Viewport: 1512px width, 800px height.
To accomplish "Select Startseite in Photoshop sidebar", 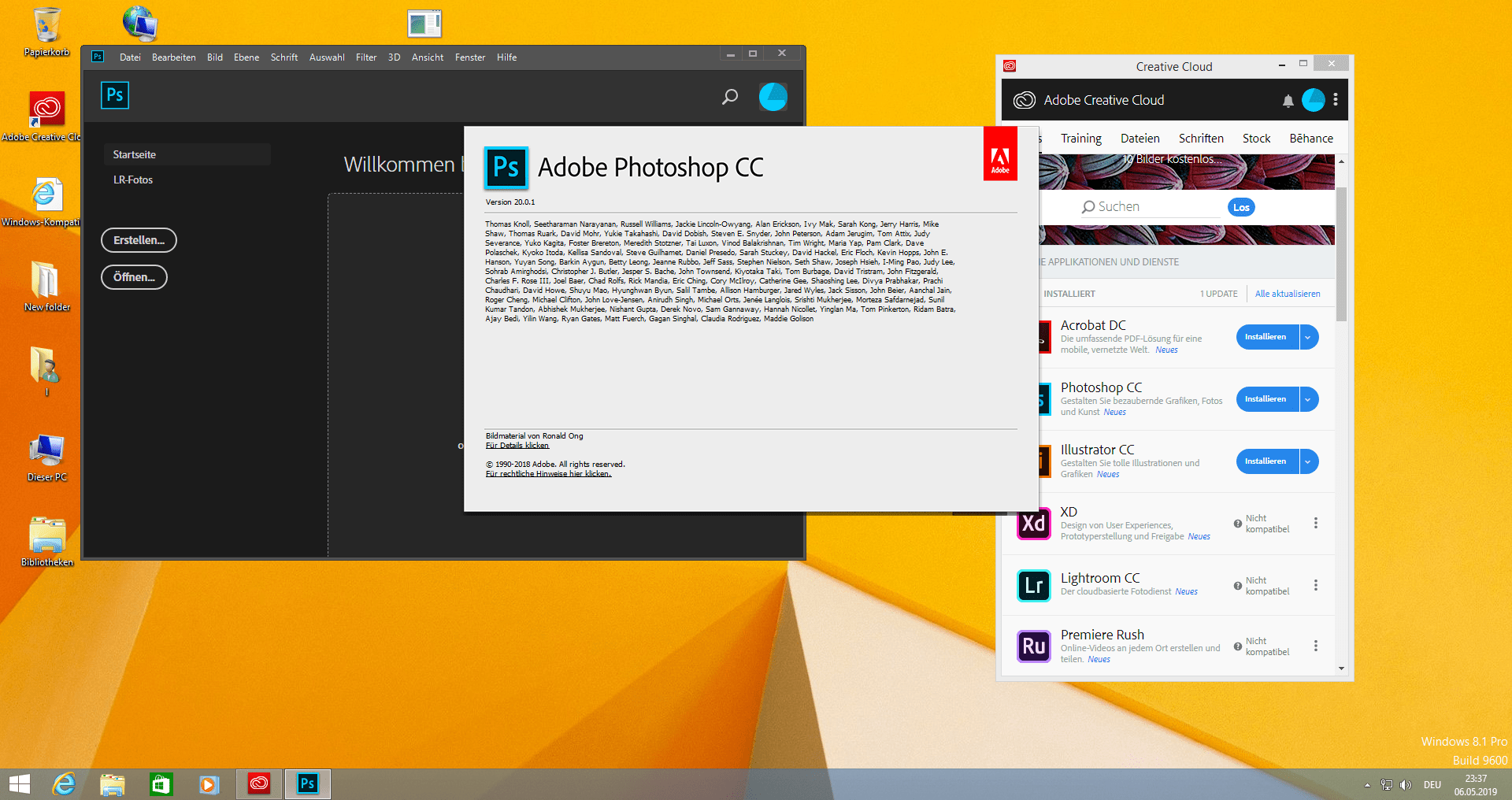I will coord(187,154).
